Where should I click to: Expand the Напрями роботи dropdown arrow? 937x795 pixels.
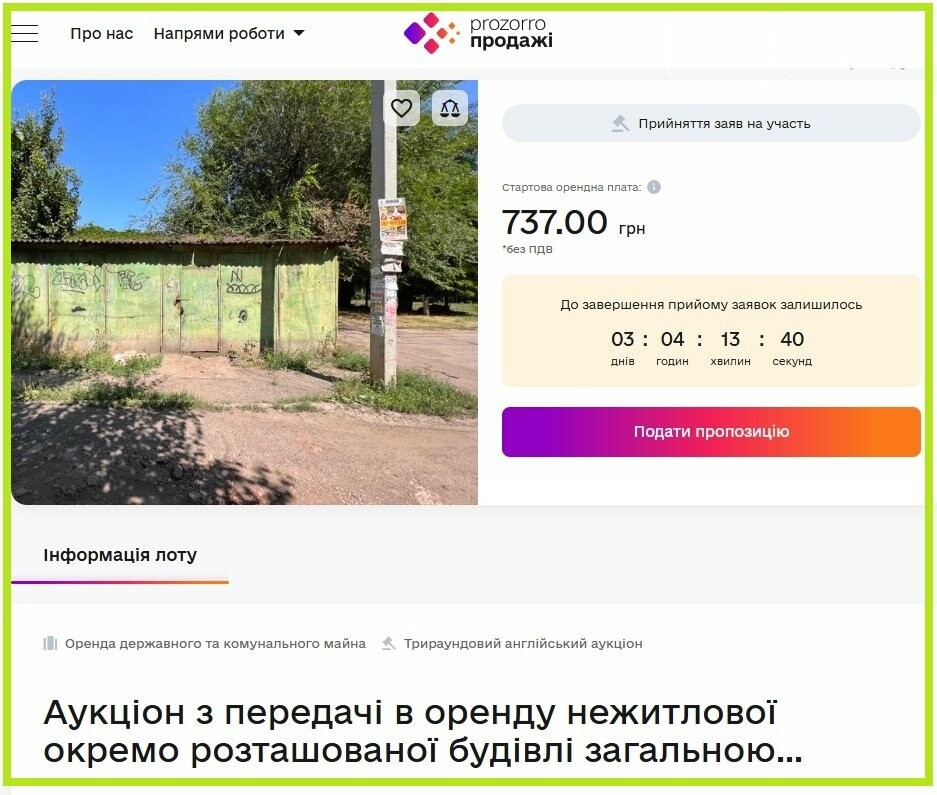[299, 33]
